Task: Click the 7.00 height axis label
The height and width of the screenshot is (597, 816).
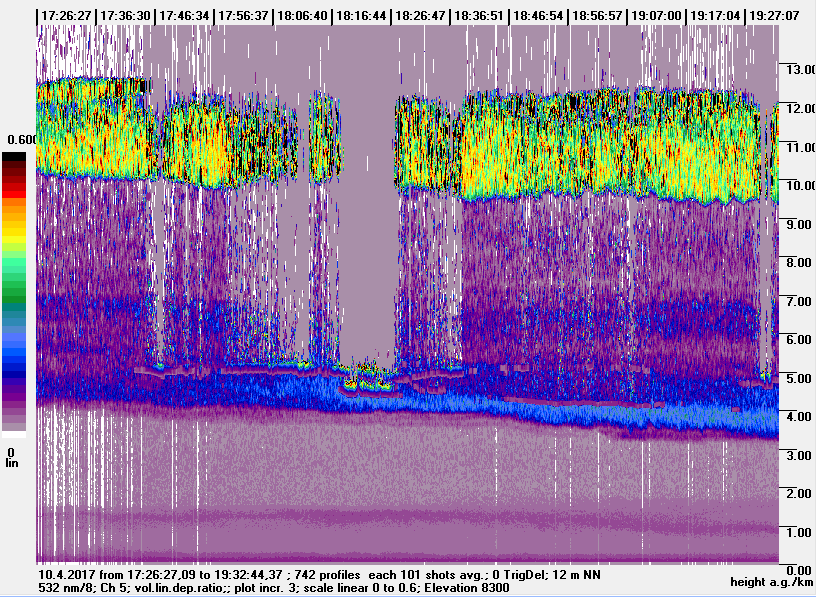Action: point(799,301)
